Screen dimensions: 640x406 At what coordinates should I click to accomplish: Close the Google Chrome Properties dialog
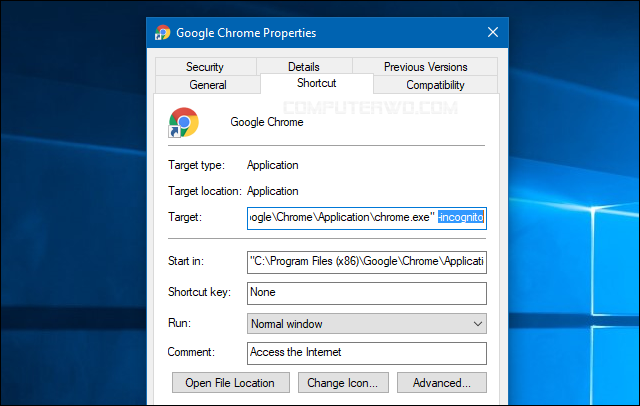tap(493, 32)
